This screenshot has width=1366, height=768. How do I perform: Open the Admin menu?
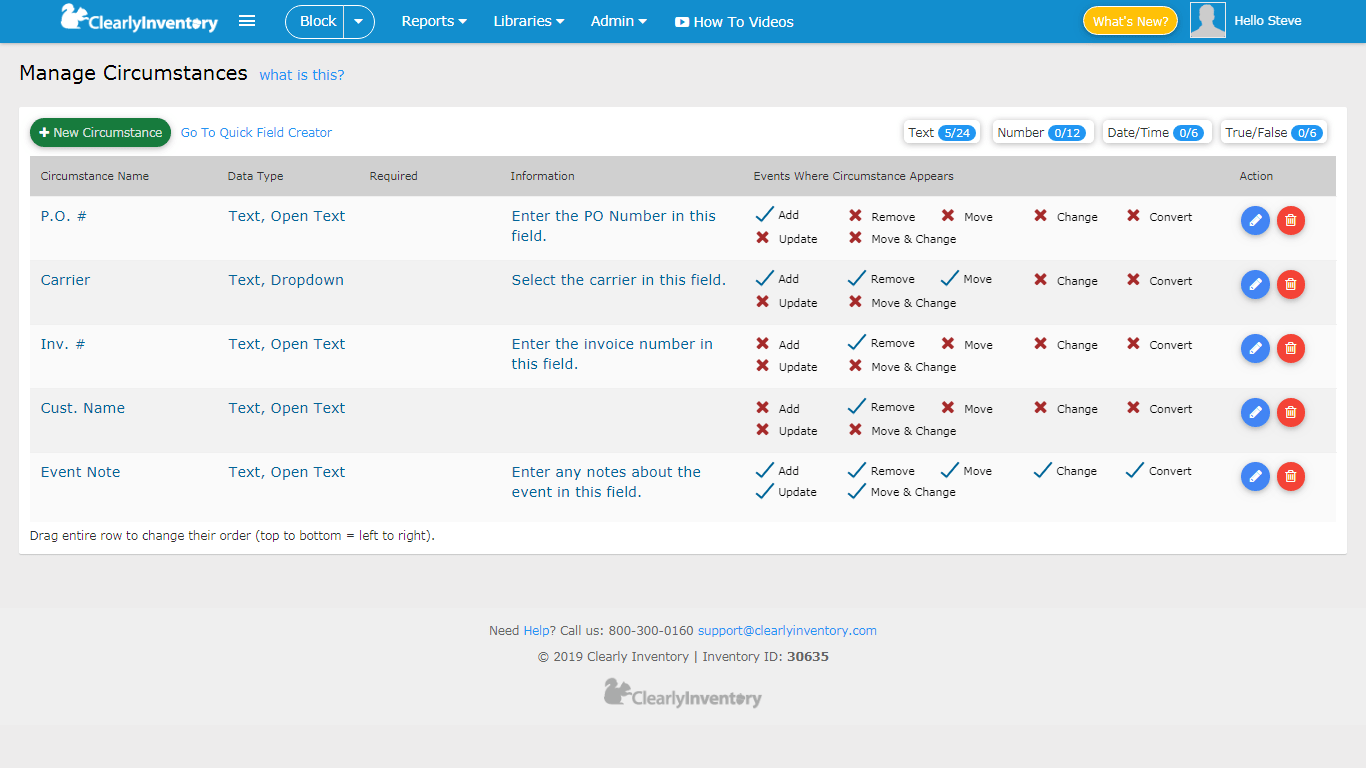coord(618,22)
